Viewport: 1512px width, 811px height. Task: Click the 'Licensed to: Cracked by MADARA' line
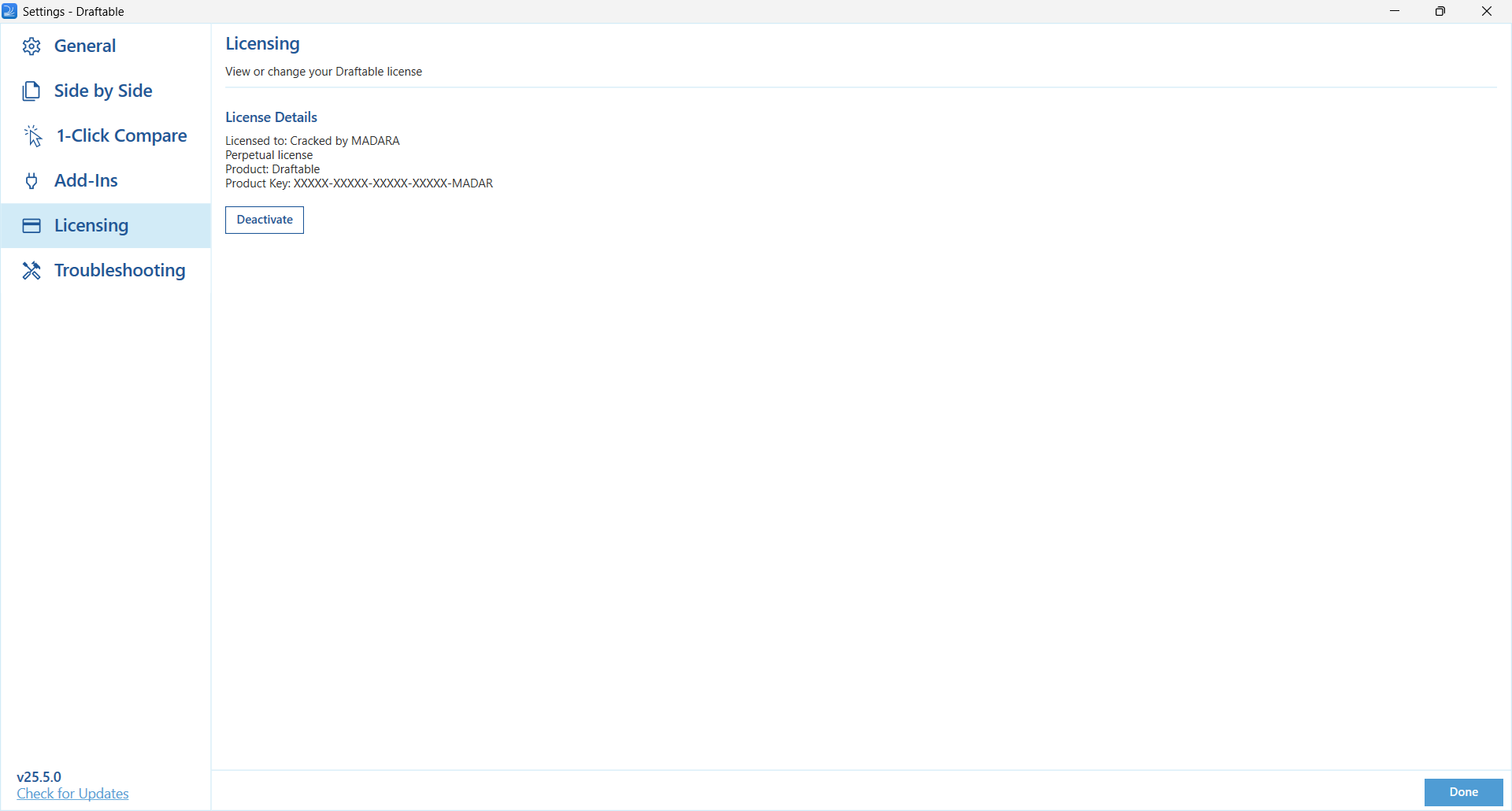(313, 141)
